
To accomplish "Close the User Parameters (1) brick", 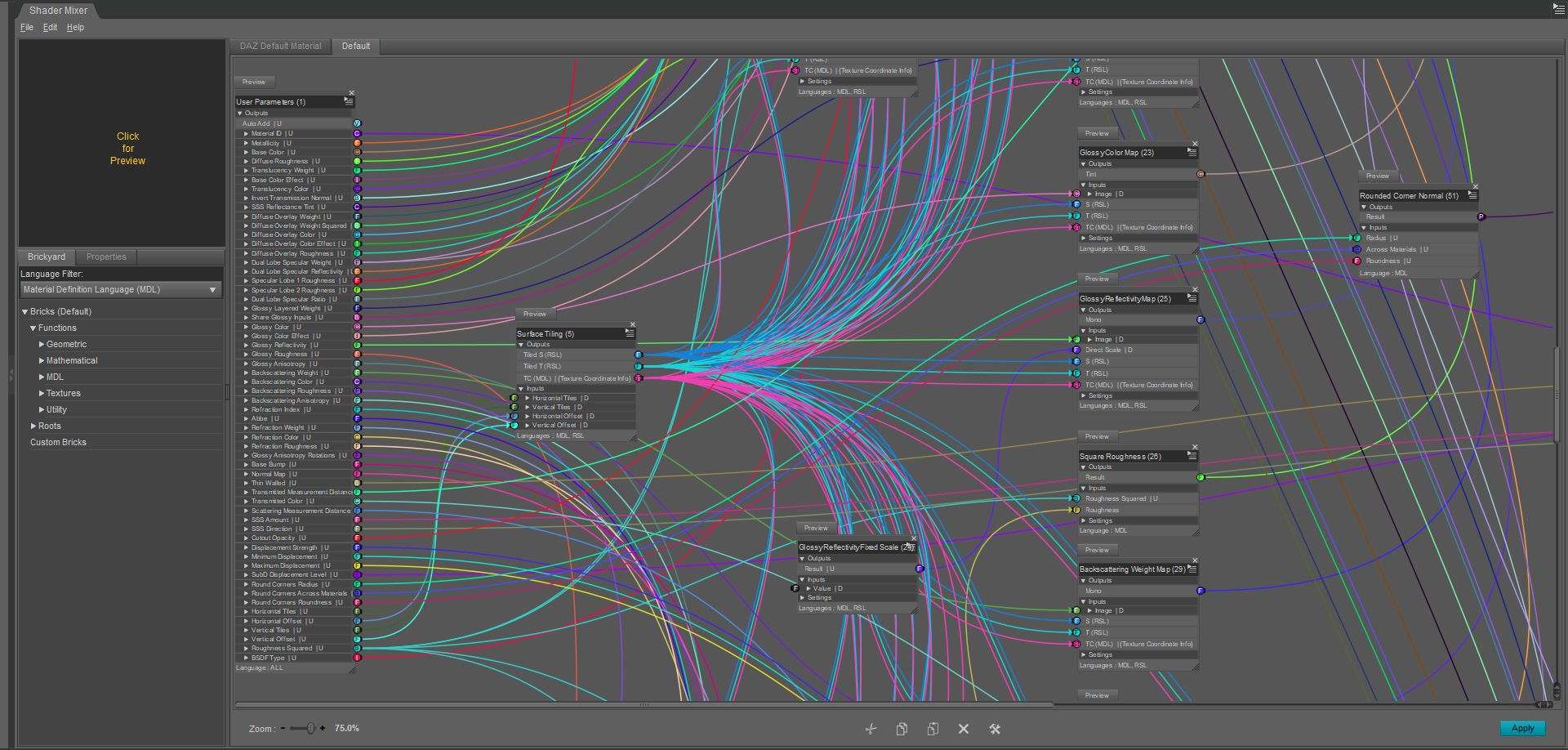I will coord(352,93).
